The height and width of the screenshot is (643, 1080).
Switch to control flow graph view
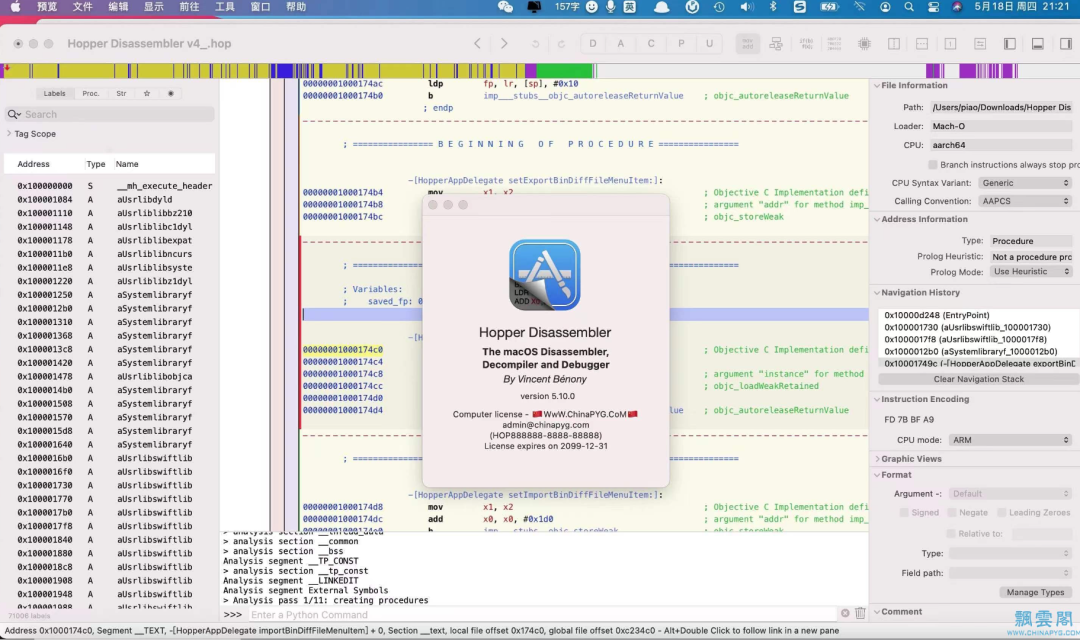[x=776, y=43]
